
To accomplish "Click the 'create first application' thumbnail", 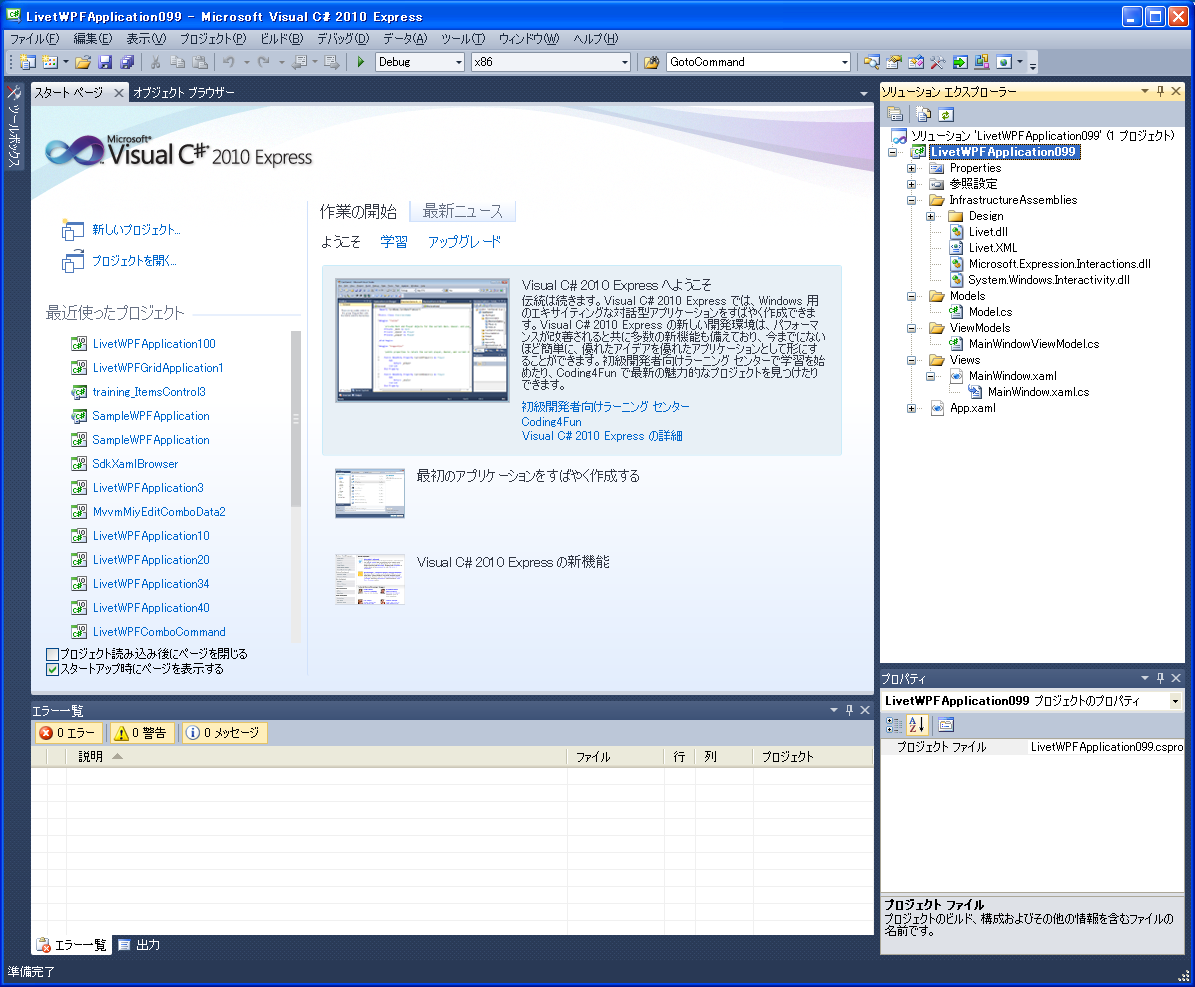I will 370,493.
